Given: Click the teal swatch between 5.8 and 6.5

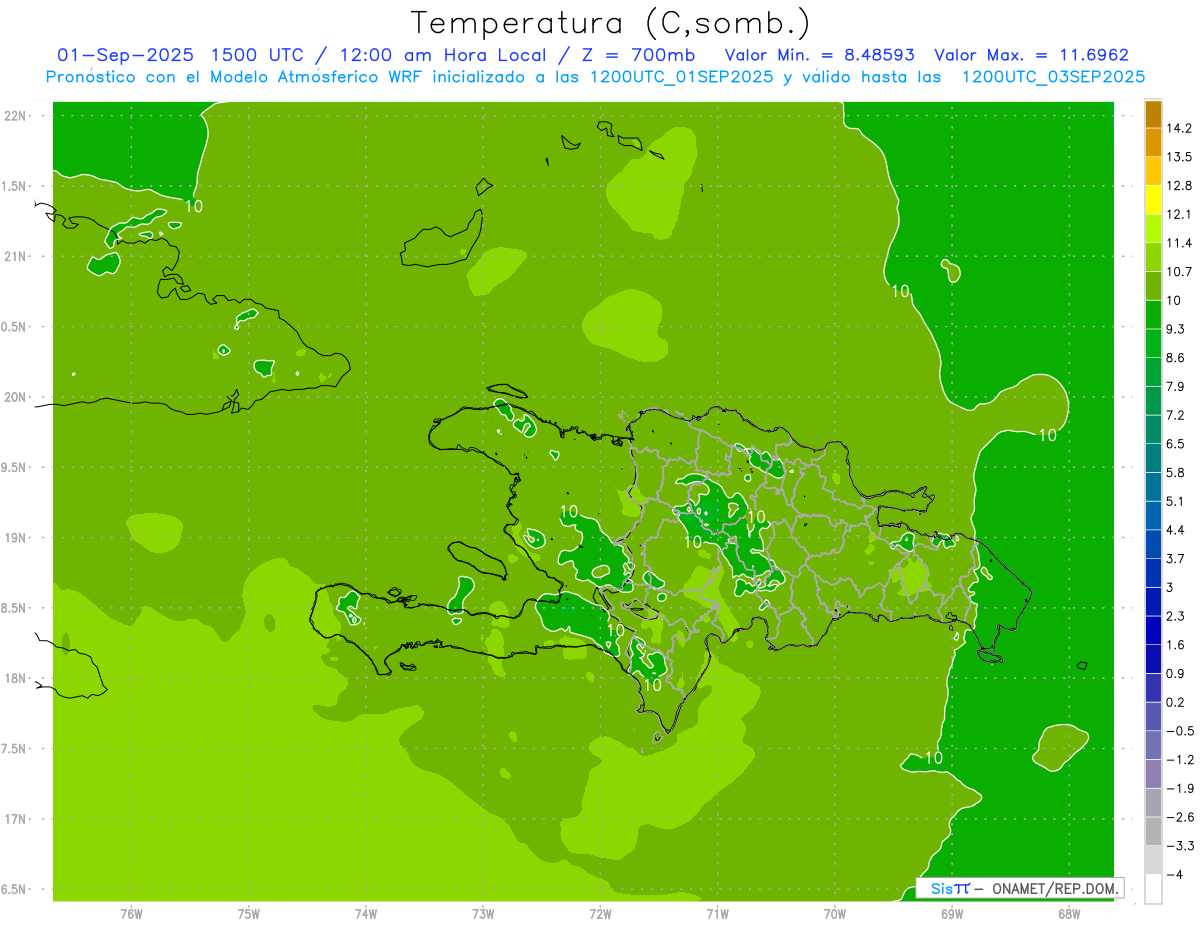Looking at the screenshot, I should [x=1153, y=458].
